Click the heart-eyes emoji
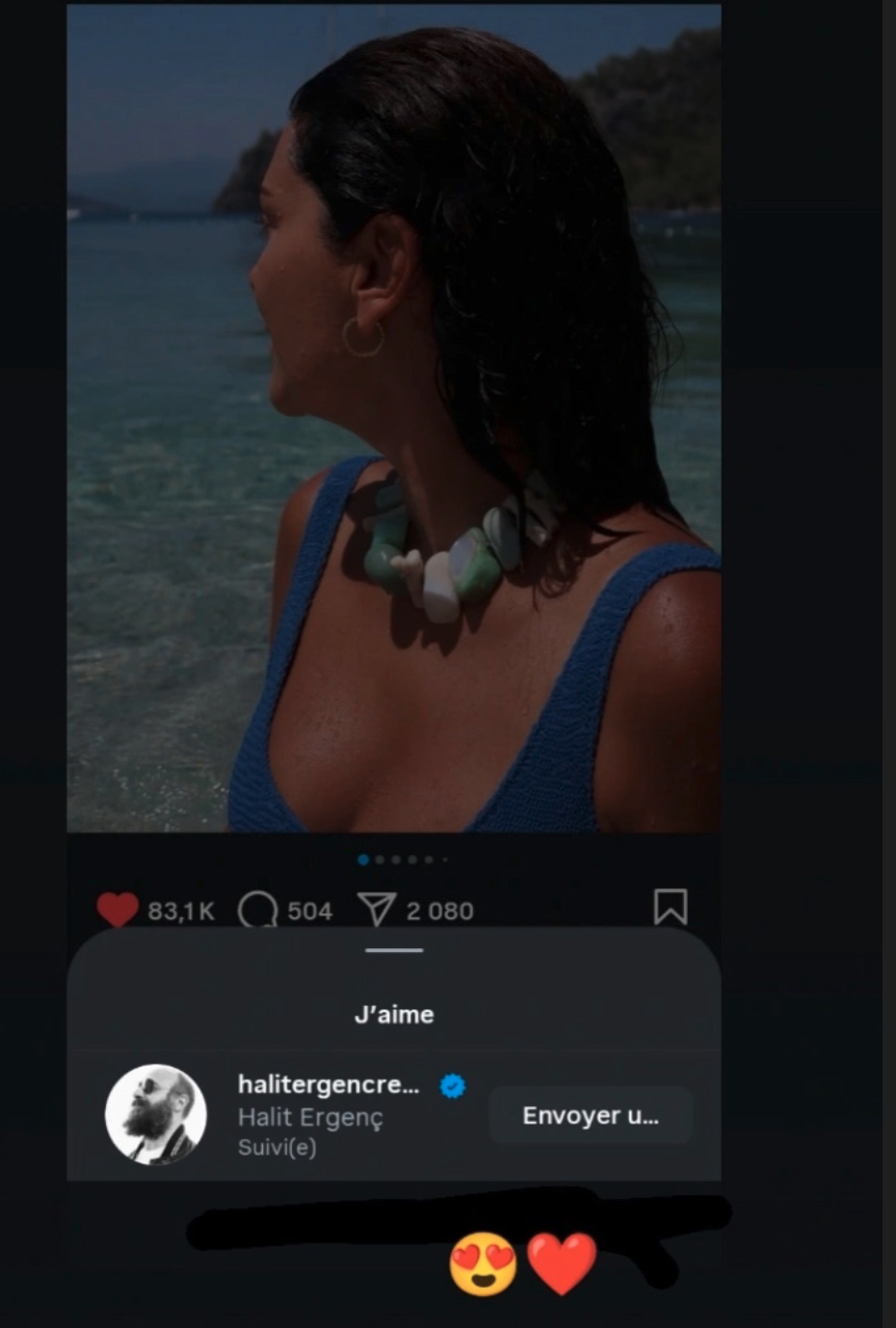The image size is (896, 1328). (483, 1263)
